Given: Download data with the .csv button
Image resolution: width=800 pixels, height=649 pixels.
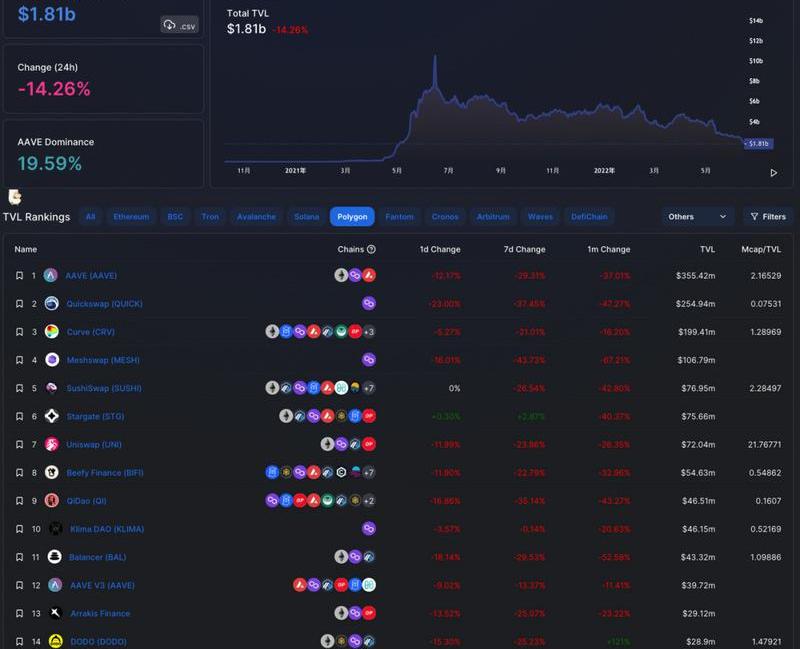Looking at the screenshot, I should [x=180, y=25].
